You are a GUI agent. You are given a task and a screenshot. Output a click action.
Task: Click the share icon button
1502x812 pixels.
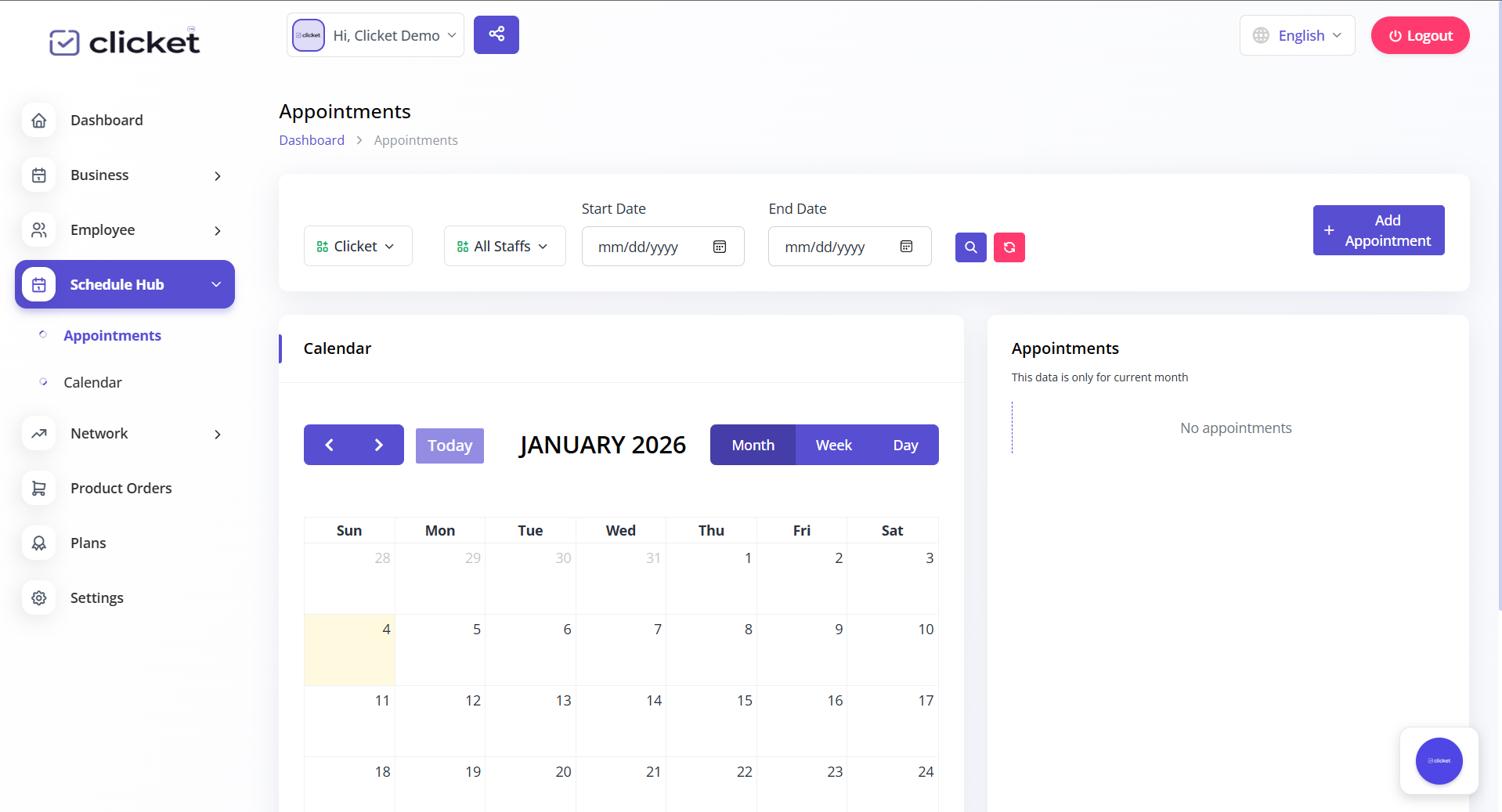point(496,34)
